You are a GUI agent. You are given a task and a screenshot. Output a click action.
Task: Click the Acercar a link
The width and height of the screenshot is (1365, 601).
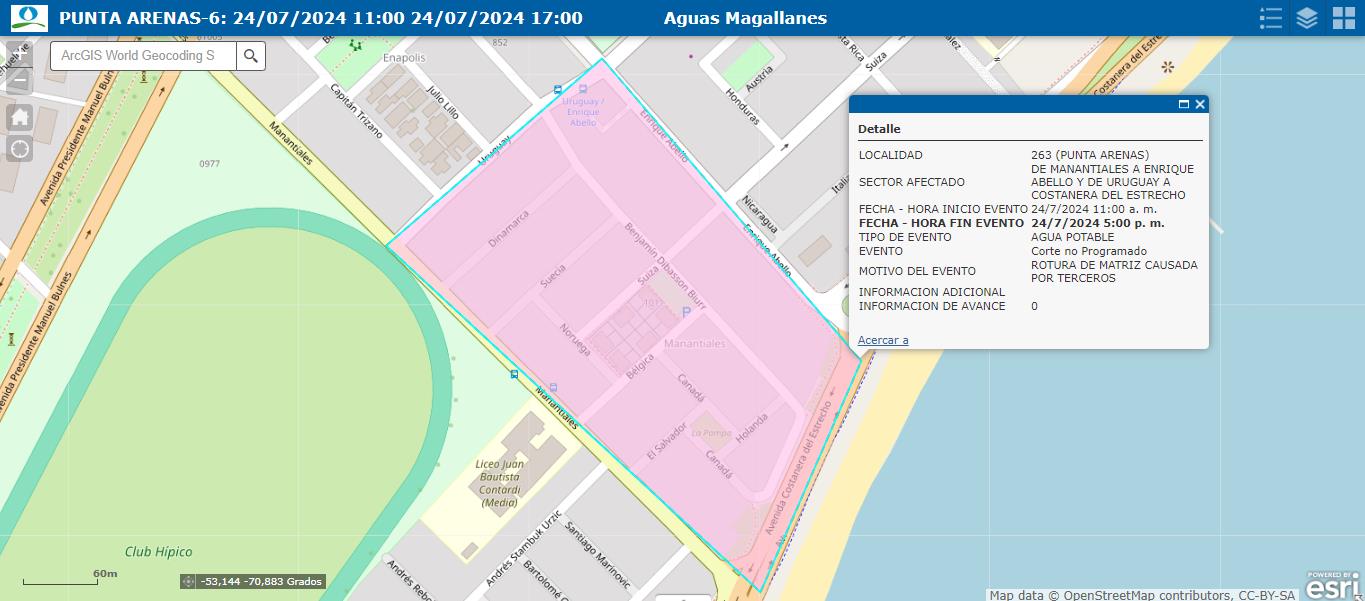(x=883, y=340)
